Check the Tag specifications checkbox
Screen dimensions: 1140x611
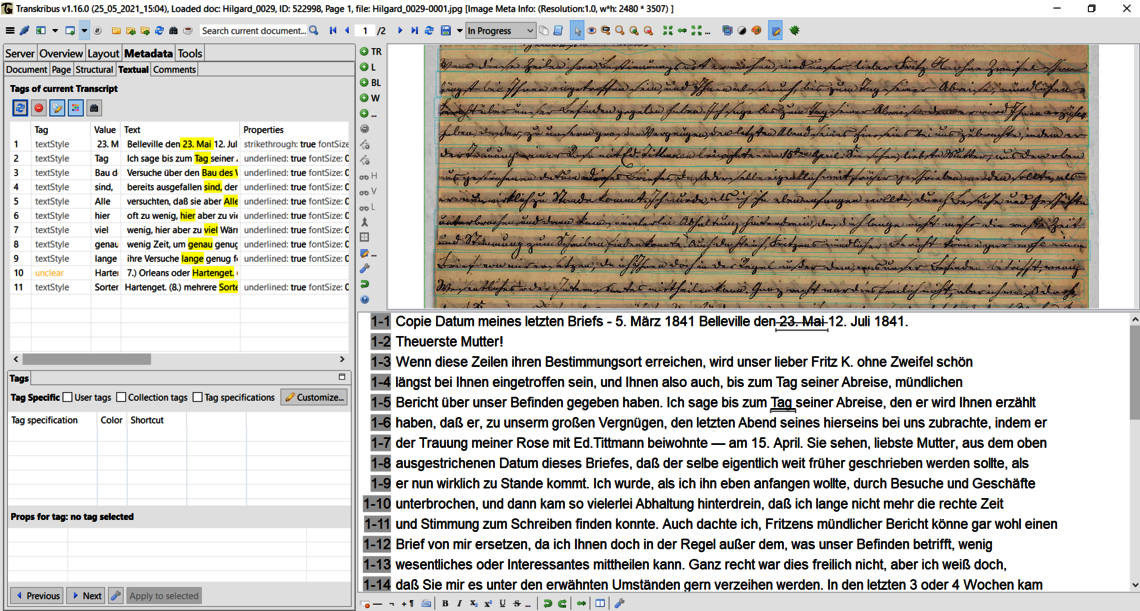pos(198,397)
